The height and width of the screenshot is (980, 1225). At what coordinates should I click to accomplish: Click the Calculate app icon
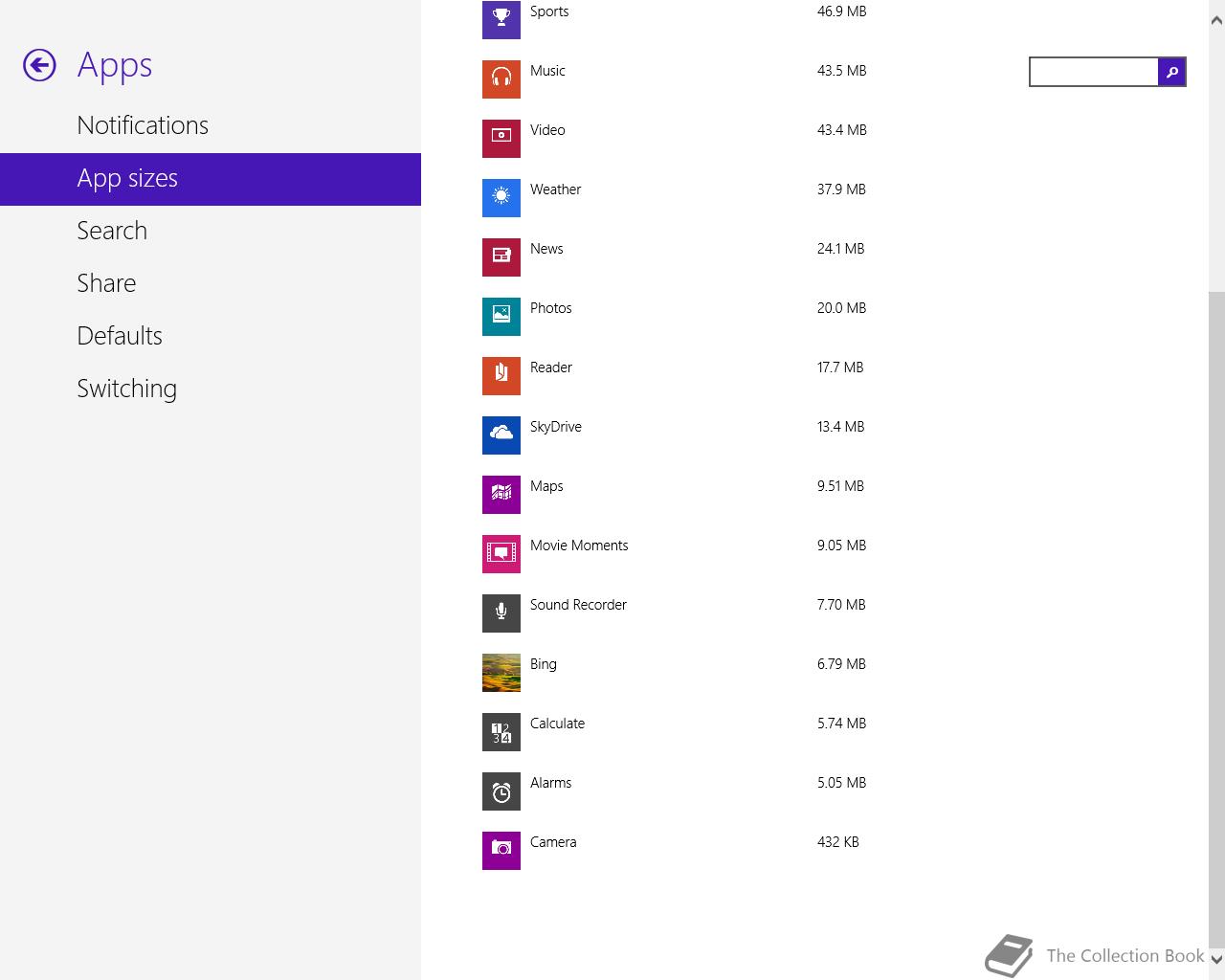(501, 732)
